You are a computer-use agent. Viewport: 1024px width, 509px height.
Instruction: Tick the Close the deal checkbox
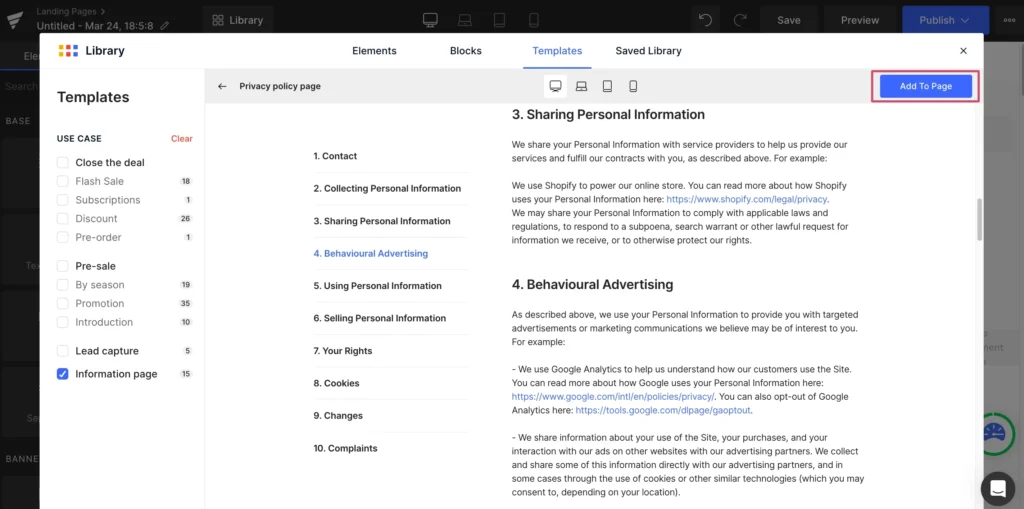point(63,162)
